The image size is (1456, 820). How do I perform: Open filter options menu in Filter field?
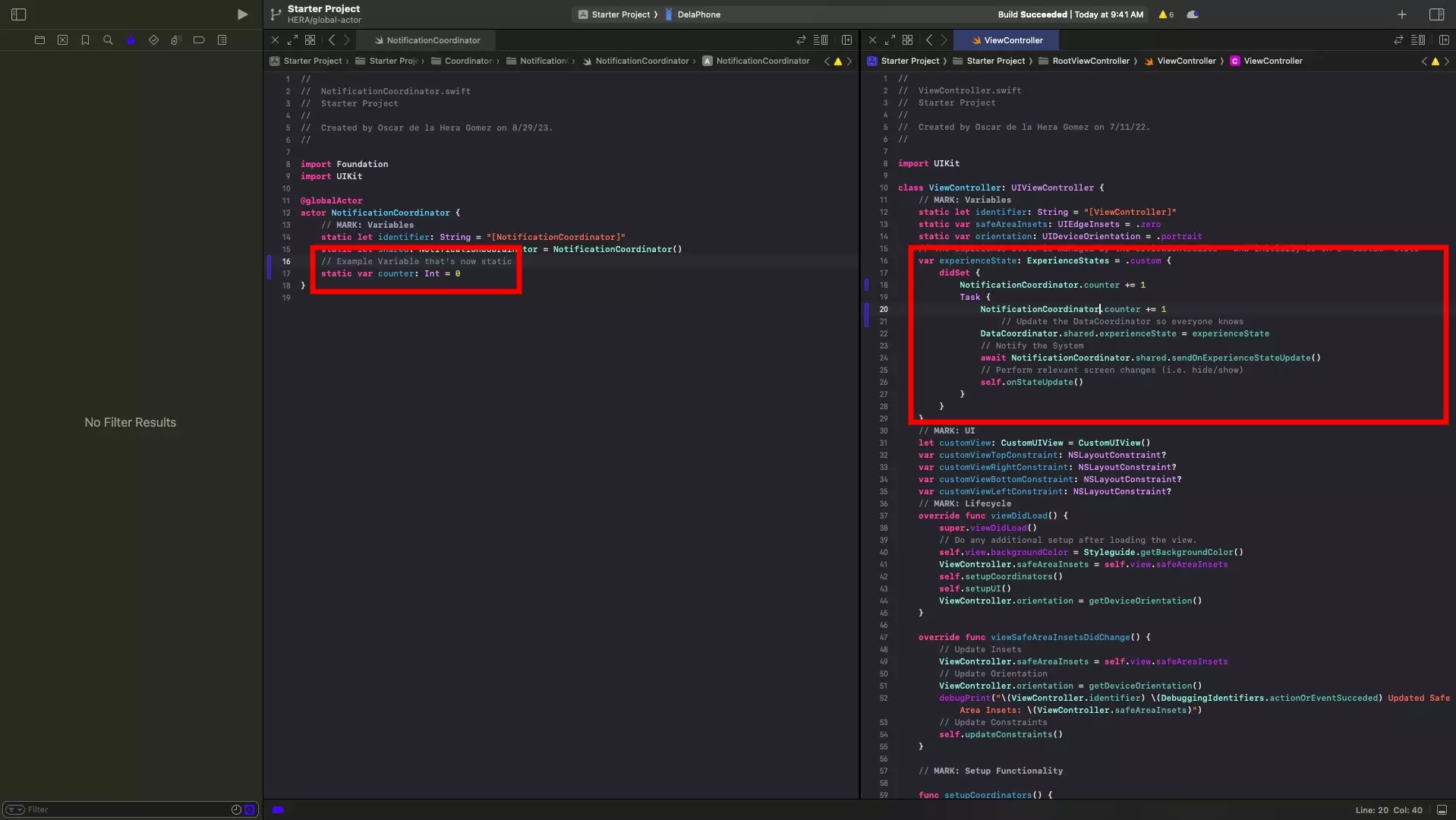pos(15,809)
